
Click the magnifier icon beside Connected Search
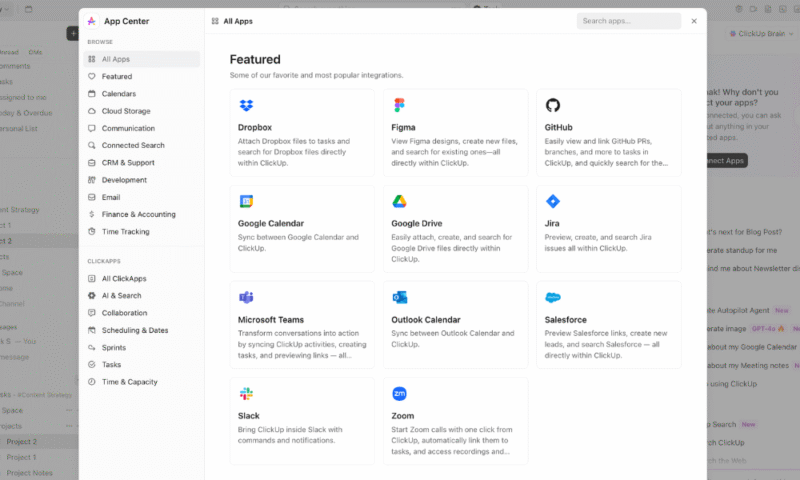click(92, 145)
